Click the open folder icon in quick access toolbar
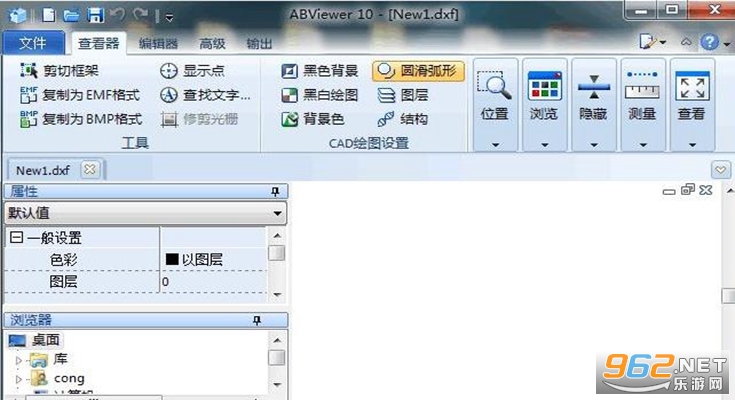This screenshot has width=735, height=400. coord(71,16)
